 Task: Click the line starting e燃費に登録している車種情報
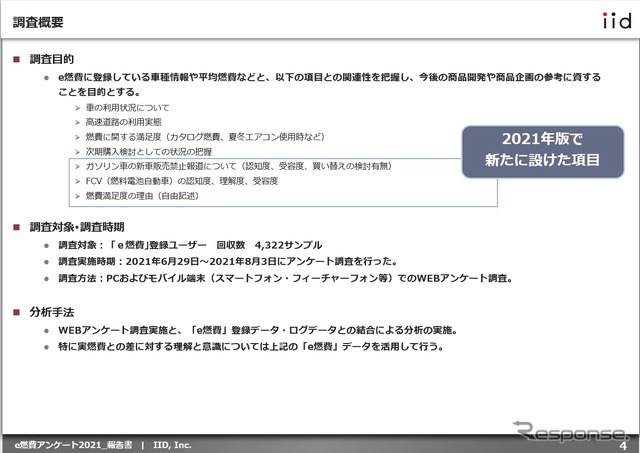pos(329,84)
